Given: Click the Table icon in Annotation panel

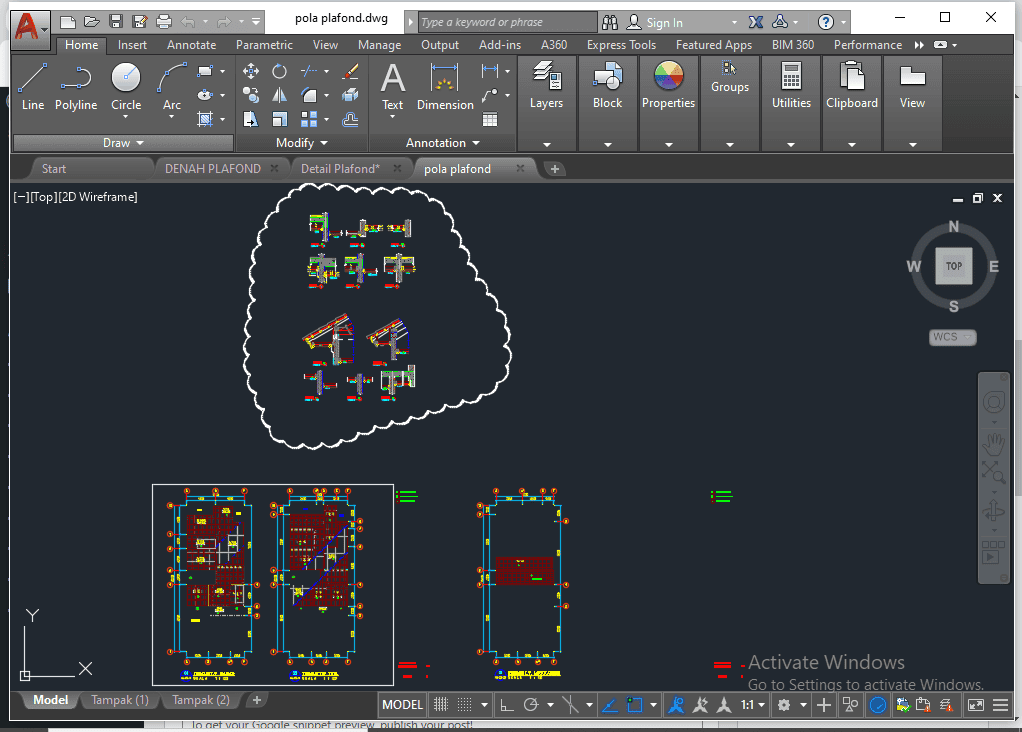Looking at the screenshot, I should coord(490,119).
